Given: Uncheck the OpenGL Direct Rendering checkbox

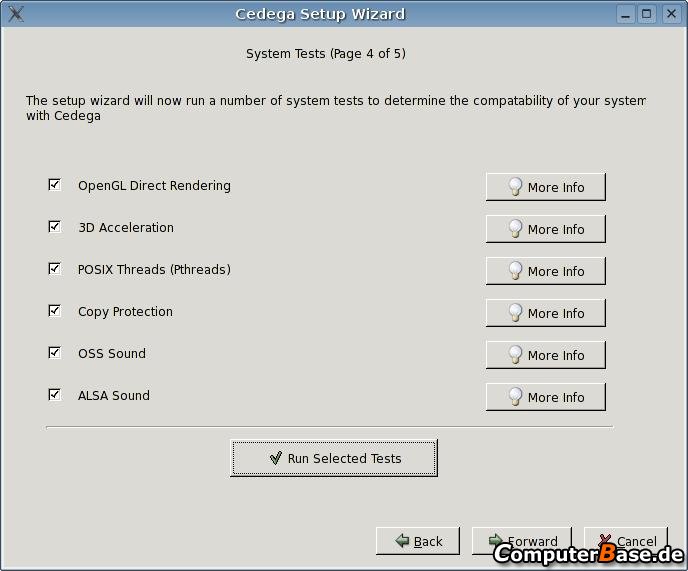Looking at the screenshot, I should [54, 185].
